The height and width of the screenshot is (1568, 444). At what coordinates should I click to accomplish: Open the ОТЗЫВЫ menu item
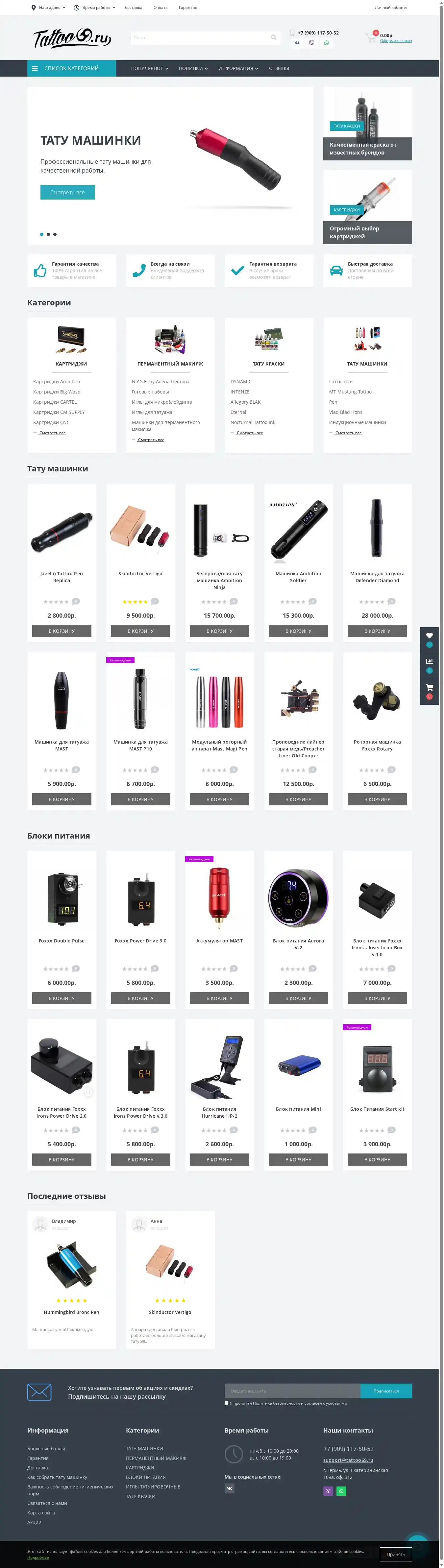coord(279,68)
